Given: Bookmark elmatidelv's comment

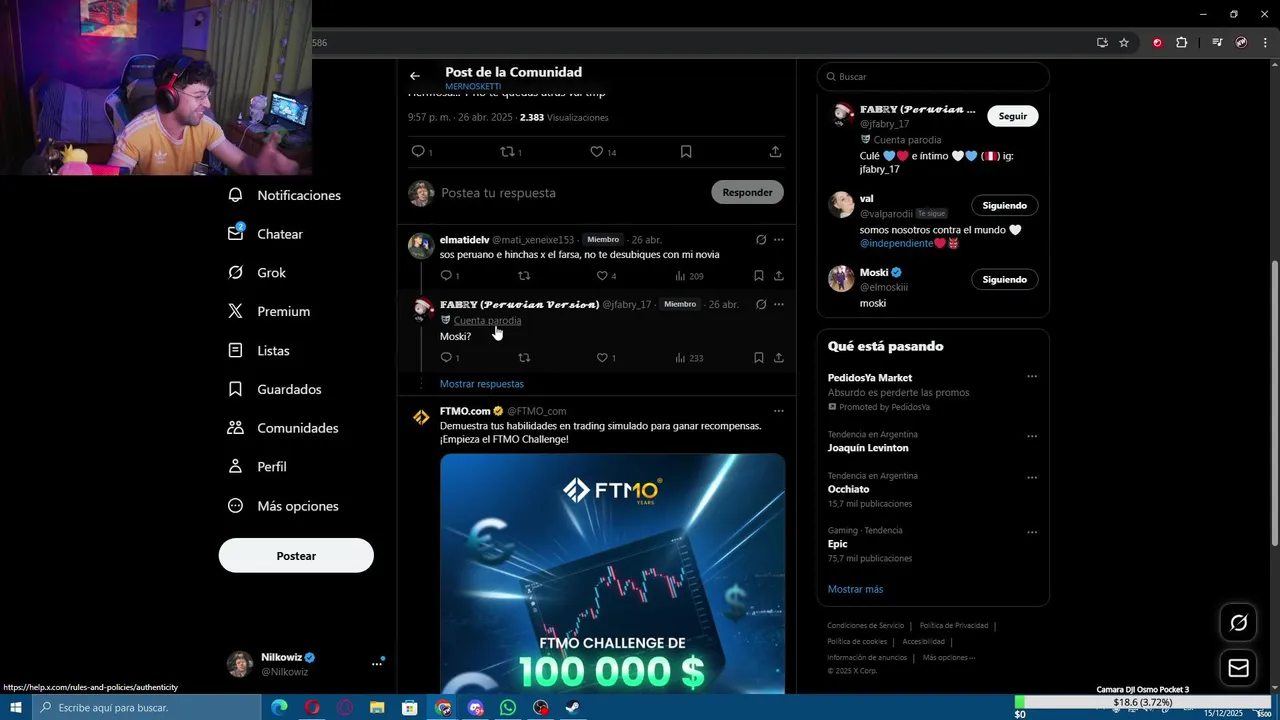Looking at the screenshot, I should (x=759, y=276).
